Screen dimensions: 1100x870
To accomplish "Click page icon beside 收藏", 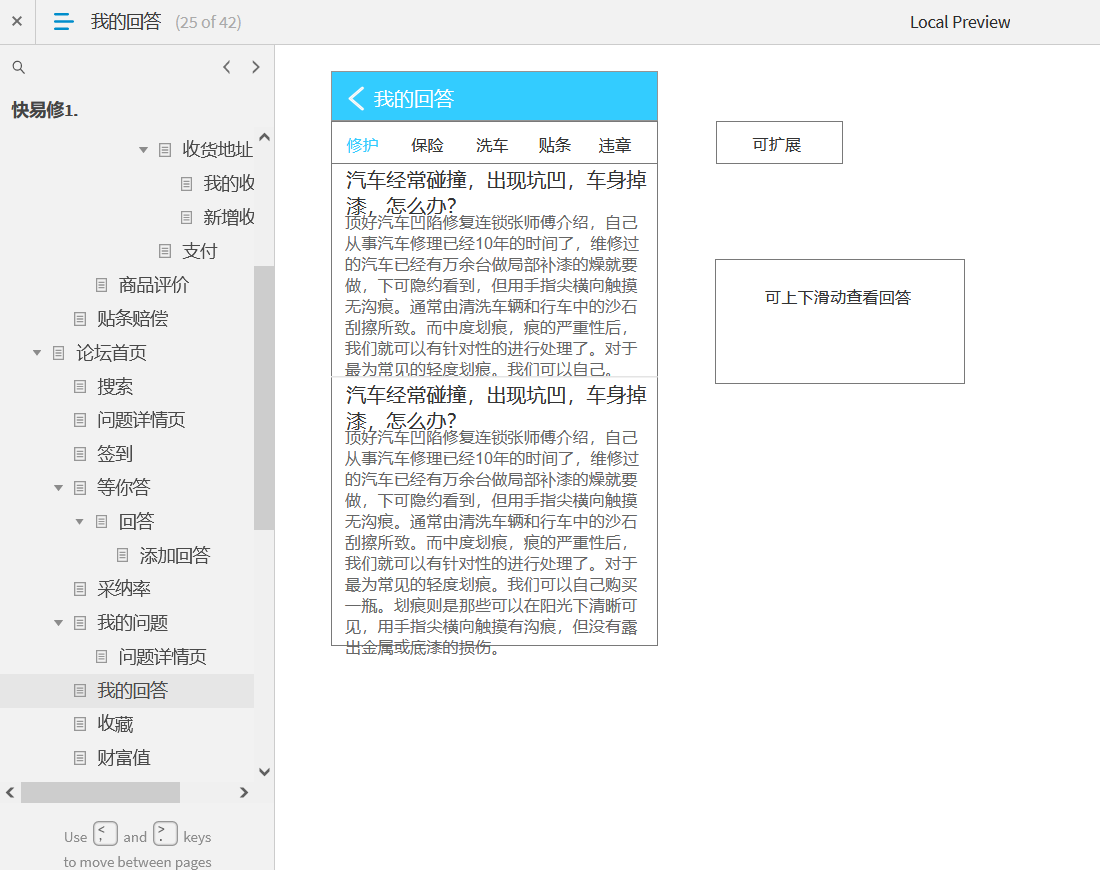I will click(80, 724).
